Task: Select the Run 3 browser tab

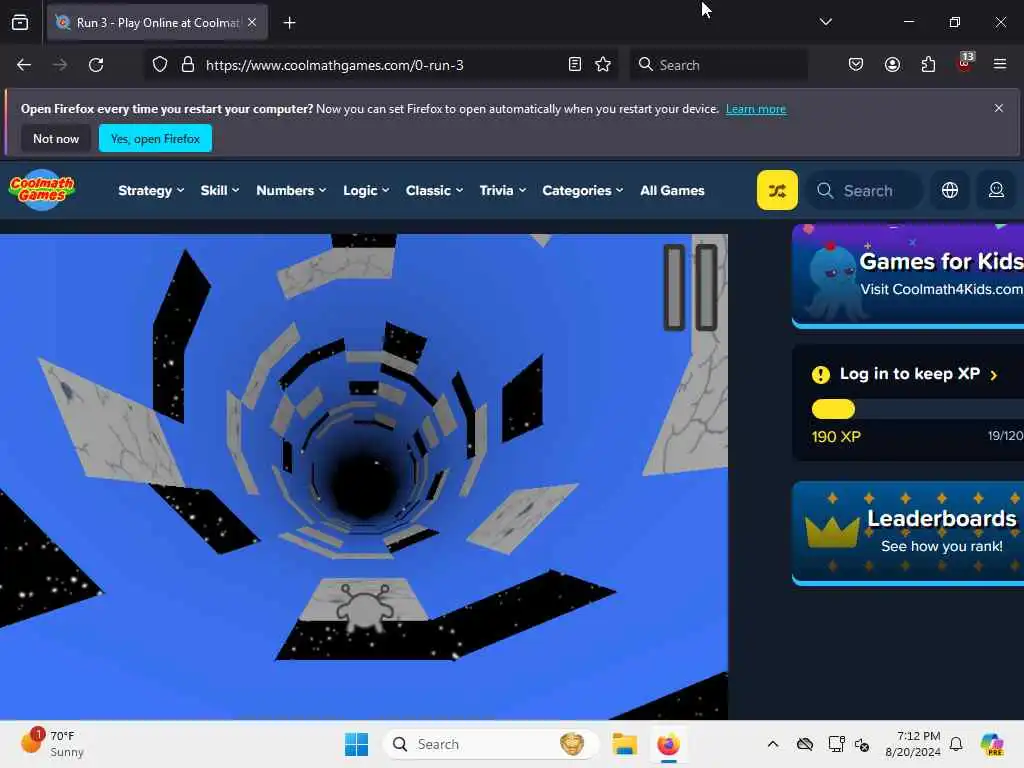Action: [157, 22]
